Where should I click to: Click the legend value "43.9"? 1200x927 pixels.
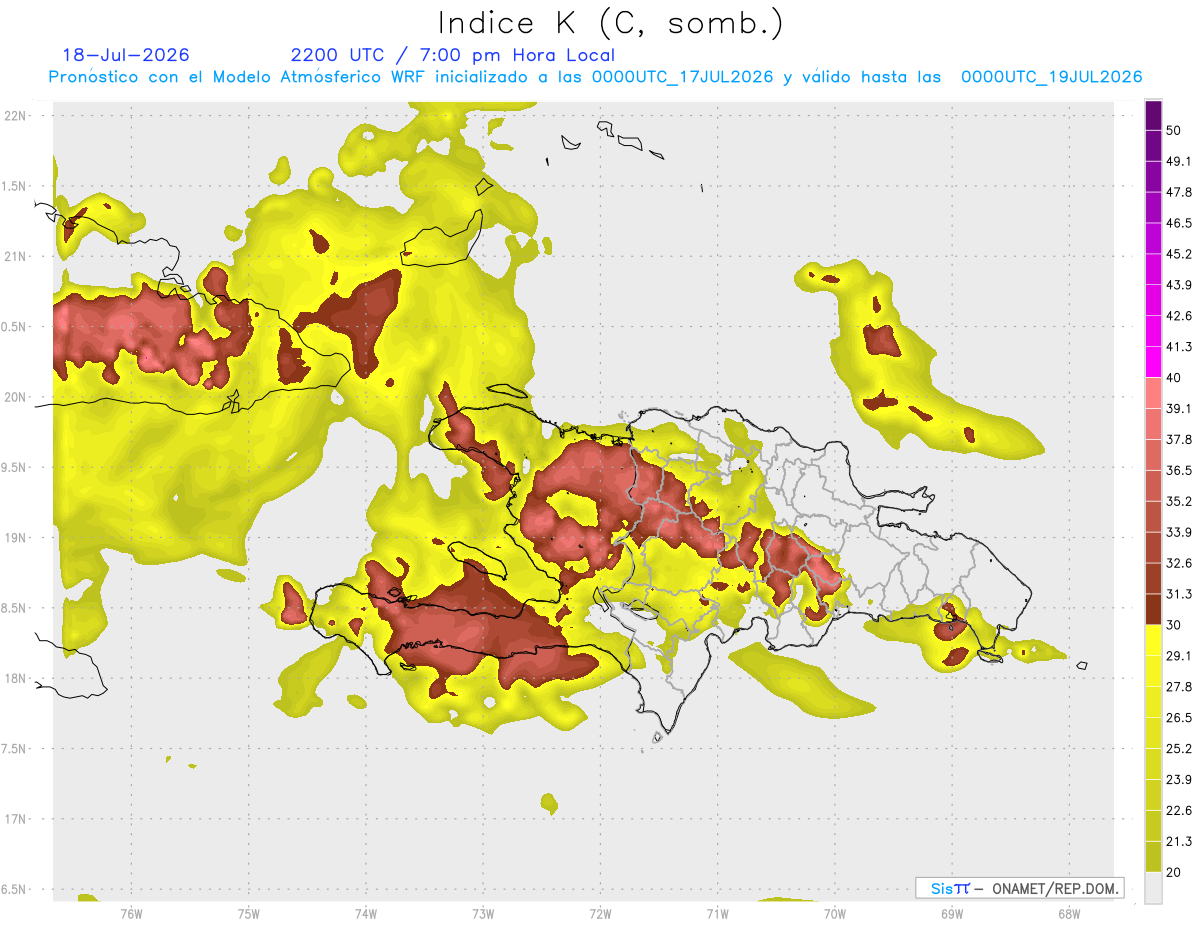click(1179, 285)
